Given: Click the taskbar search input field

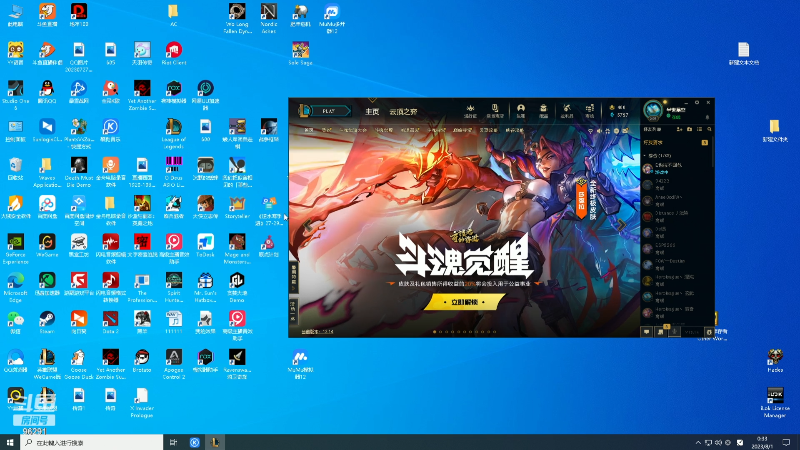Looking at the screenshot, I should pyautogui.click(x=92, y=442).
